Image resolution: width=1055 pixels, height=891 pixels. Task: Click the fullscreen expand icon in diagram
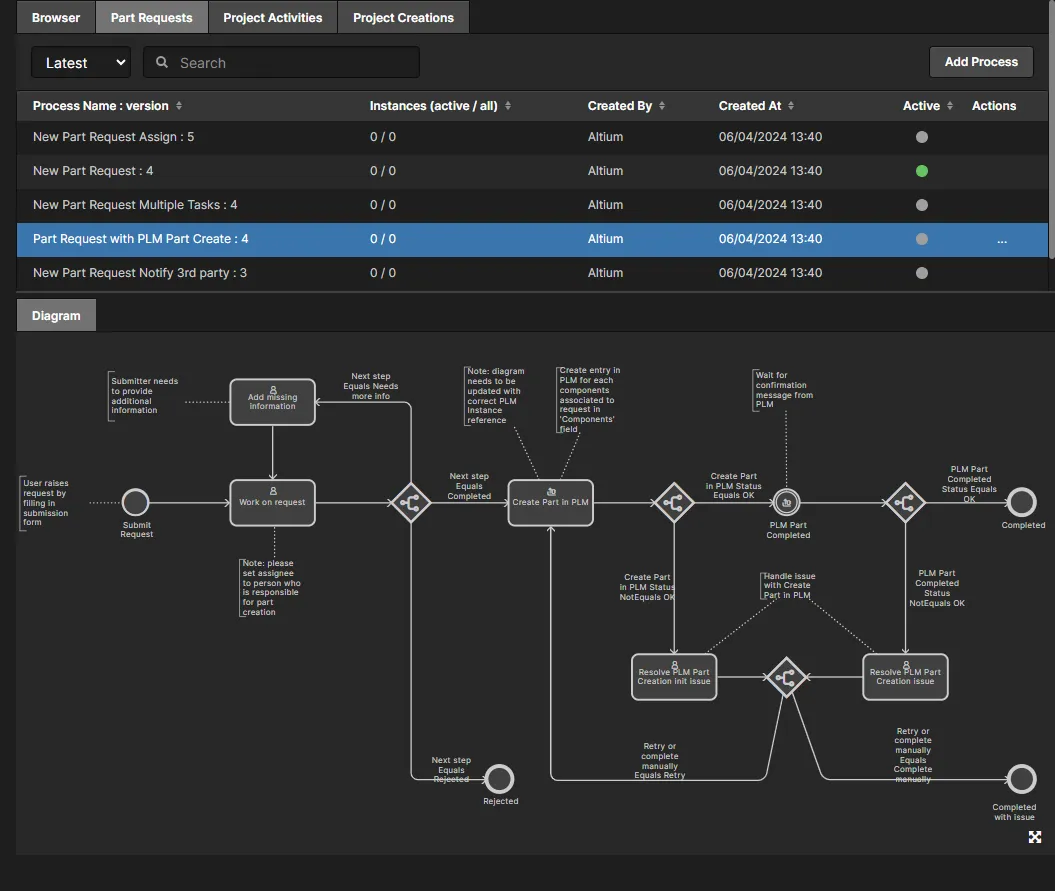[1035, 837]
